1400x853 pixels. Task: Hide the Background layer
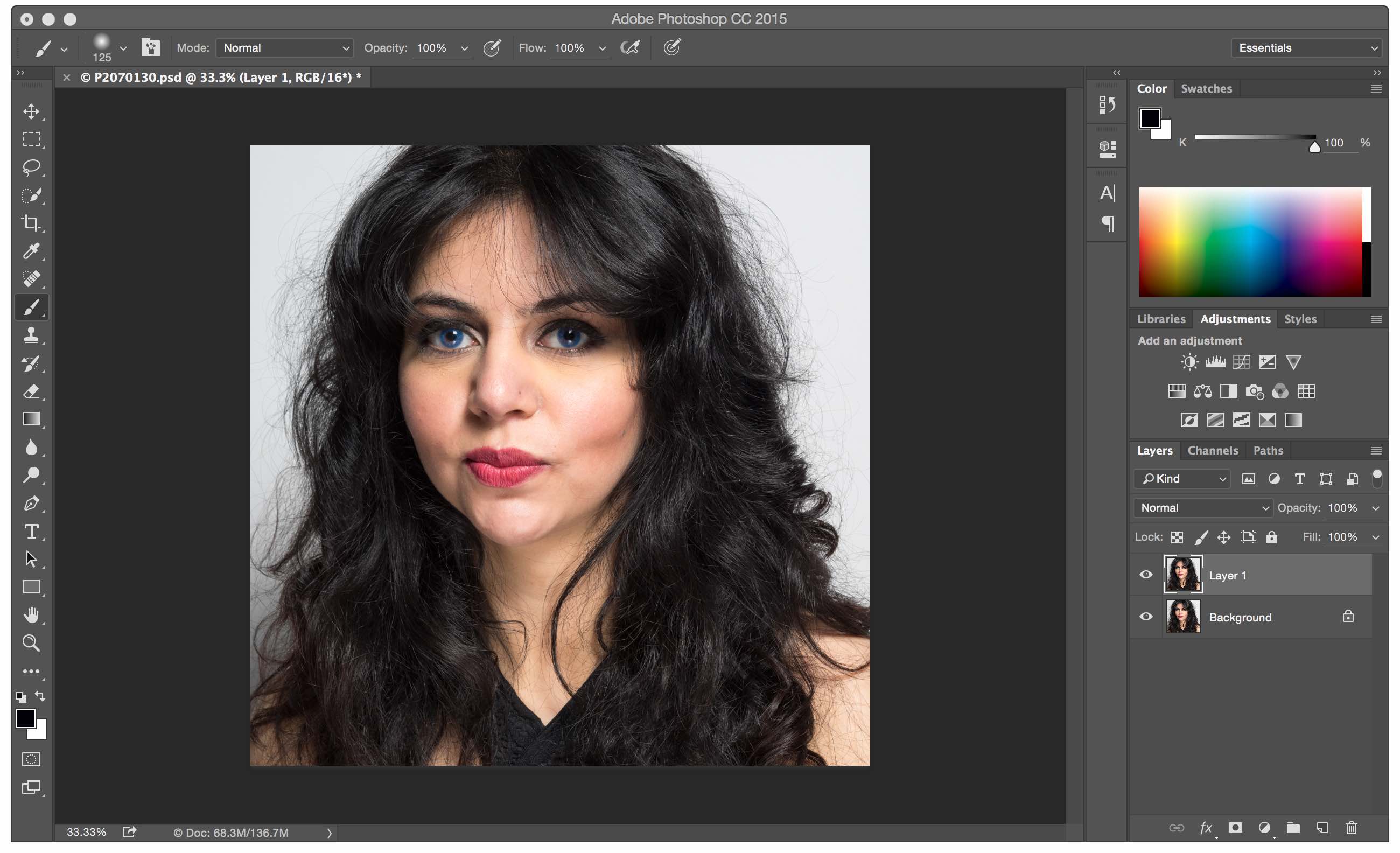tap(1145, 617)
